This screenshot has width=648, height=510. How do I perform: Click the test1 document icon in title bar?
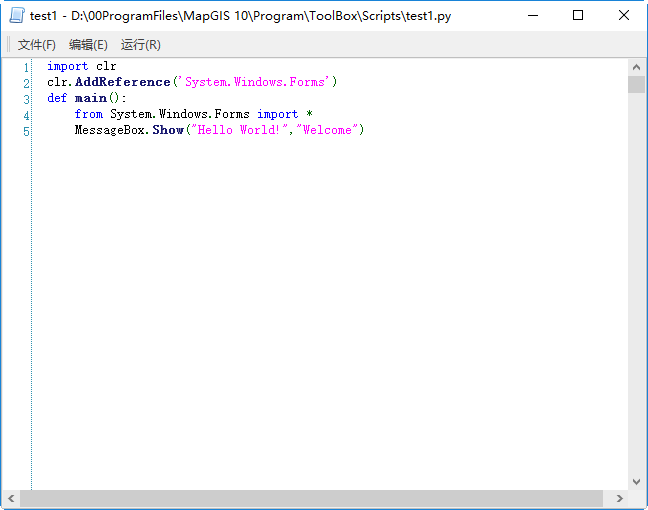[x=17, y=15]
